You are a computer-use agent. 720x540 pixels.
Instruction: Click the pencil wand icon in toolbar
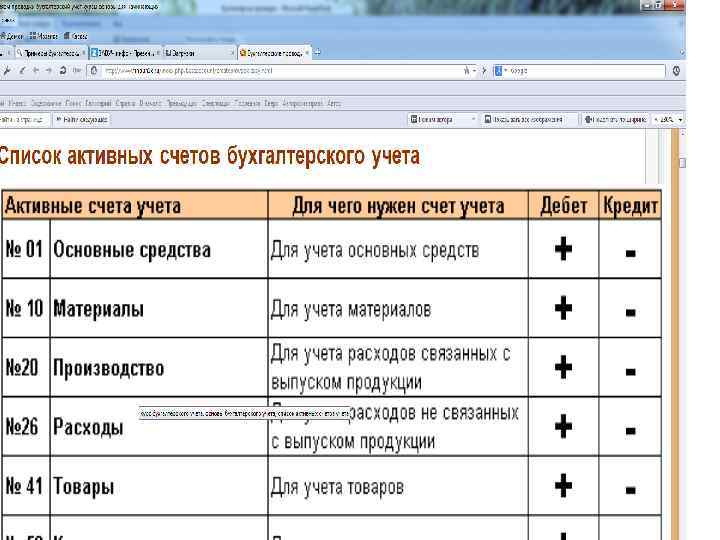(22, 71)
